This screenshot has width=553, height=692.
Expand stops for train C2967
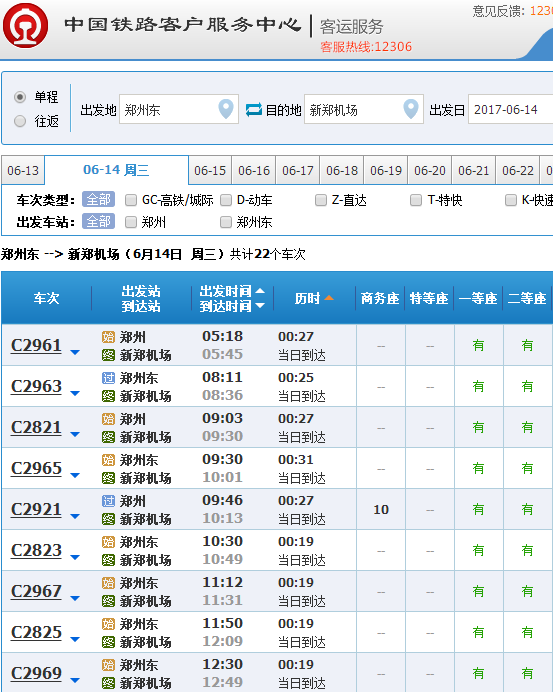click(x=75, y=598)
